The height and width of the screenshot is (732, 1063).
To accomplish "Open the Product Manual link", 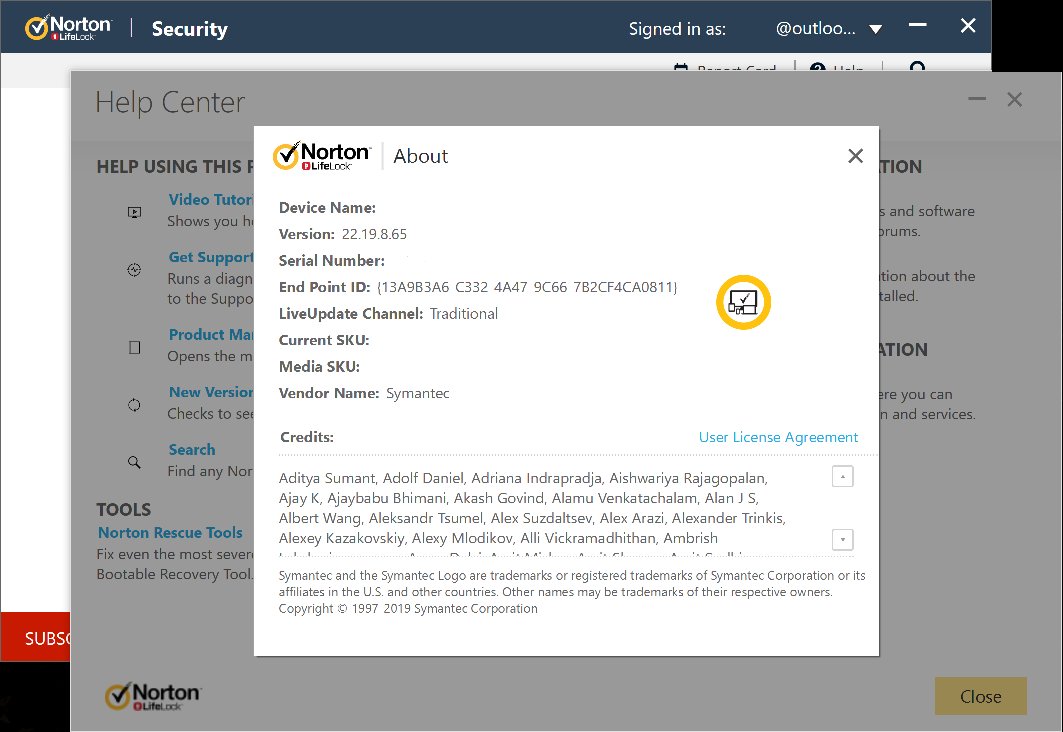I will pos(211,334).
